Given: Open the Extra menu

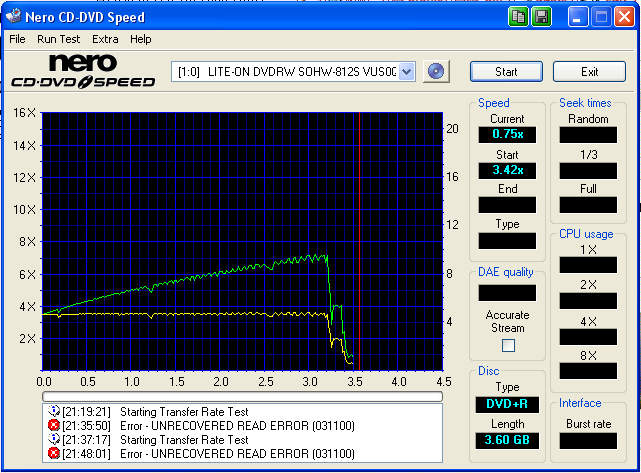Looking at the screenshot, I should (x=105, y=39).
